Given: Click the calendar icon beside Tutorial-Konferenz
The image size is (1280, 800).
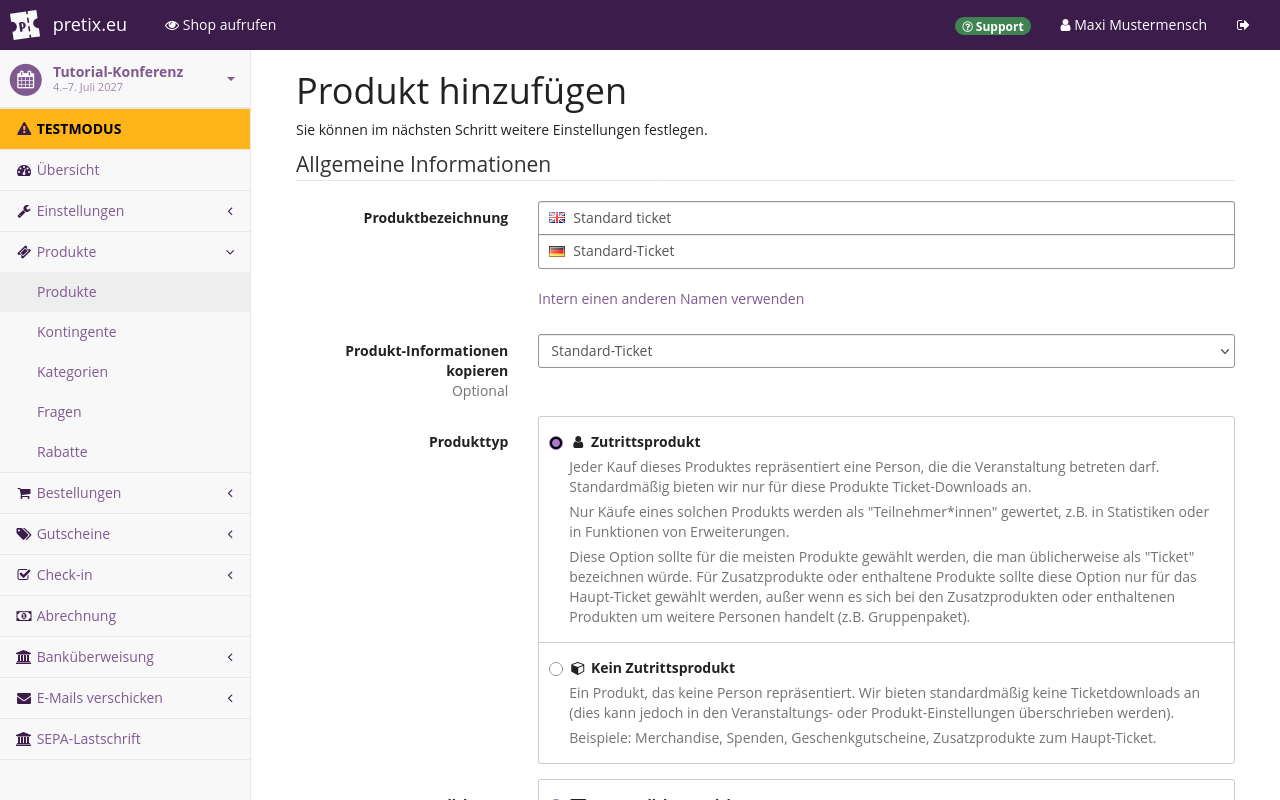Looking at the screenshot, I should [26, 79].
